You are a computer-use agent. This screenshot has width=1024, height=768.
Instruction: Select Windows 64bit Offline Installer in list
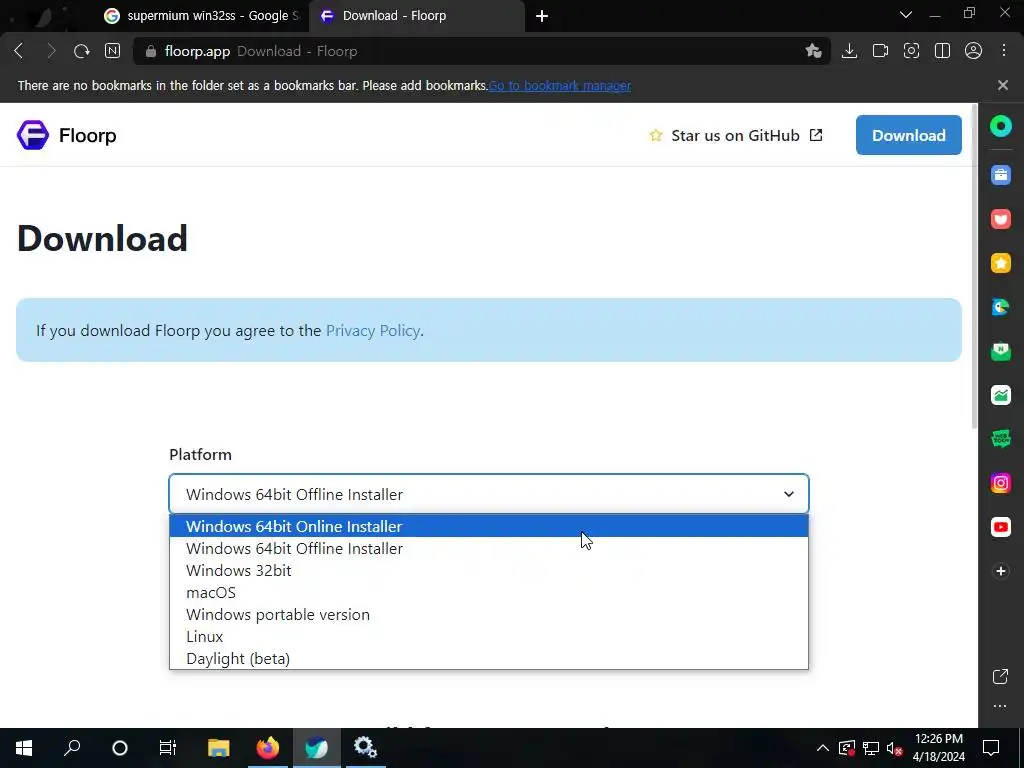488,549
